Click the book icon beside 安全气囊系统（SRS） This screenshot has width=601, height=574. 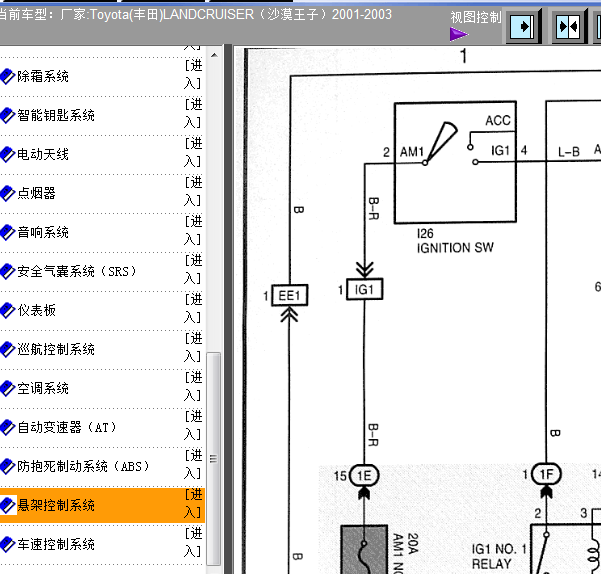(7, 272)
